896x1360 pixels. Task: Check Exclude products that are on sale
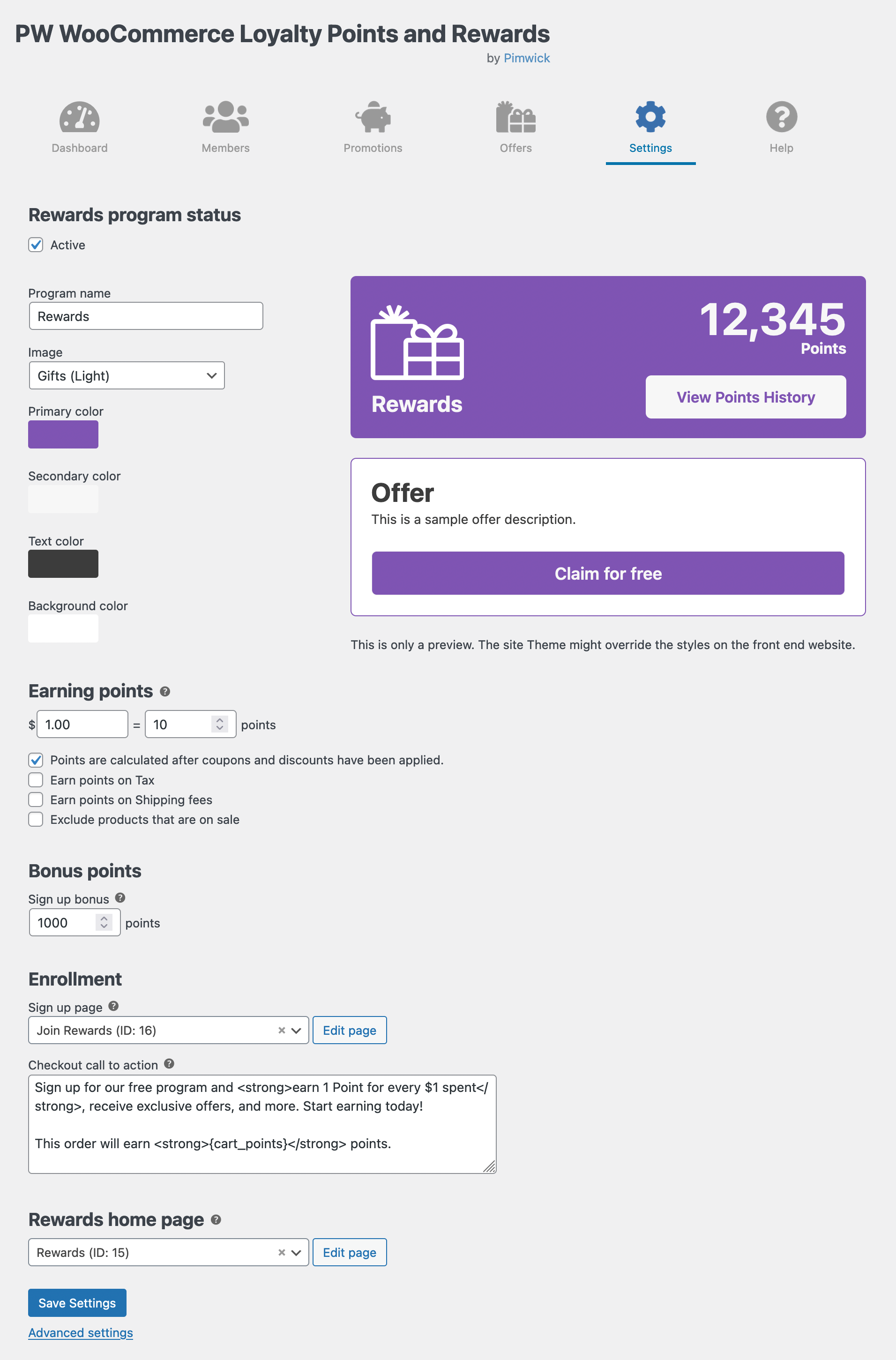coord(36,820)
